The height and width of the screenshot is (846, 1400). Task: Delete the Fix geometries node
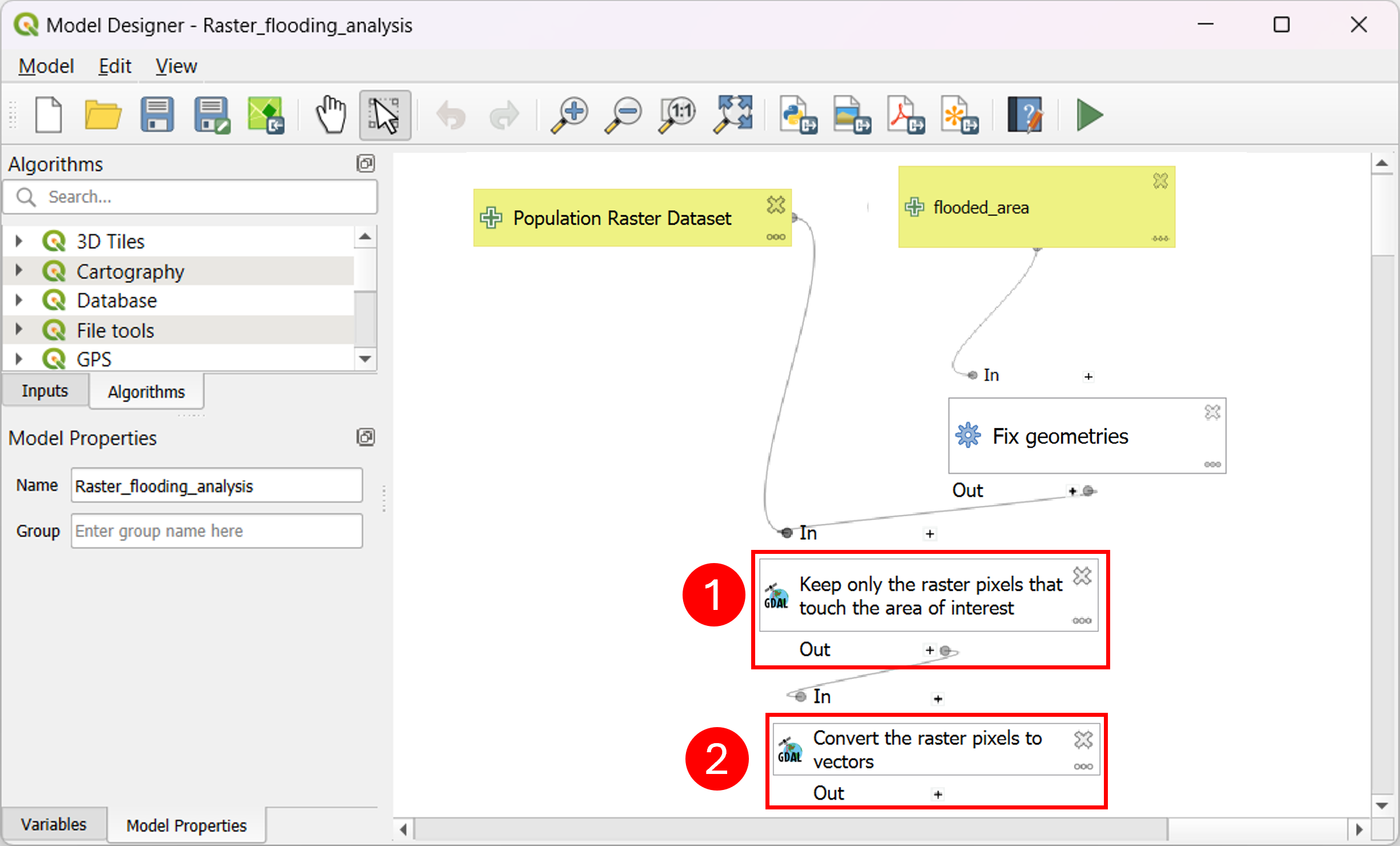[1212, 412]
